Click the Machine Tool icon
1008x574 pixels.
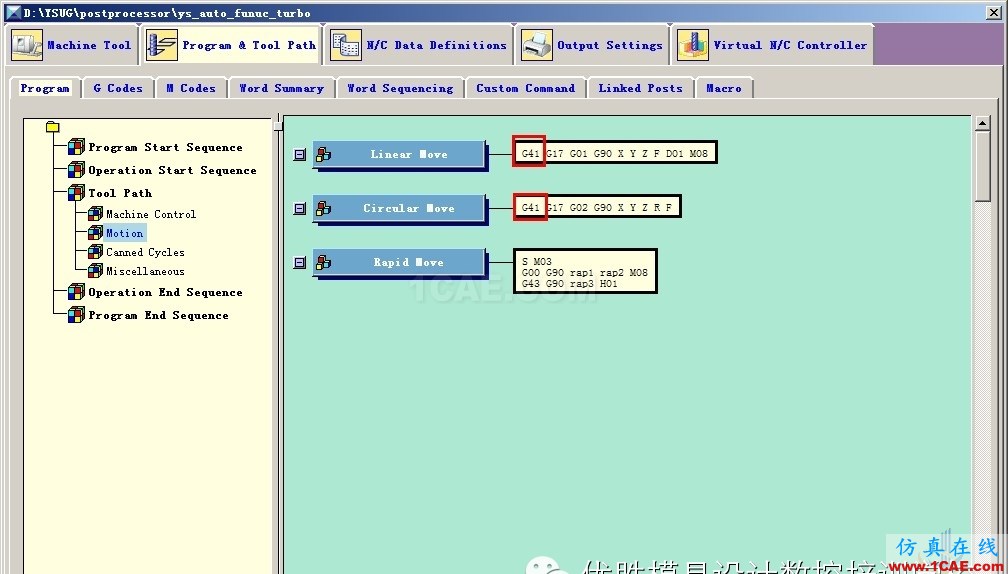[27, 45]
